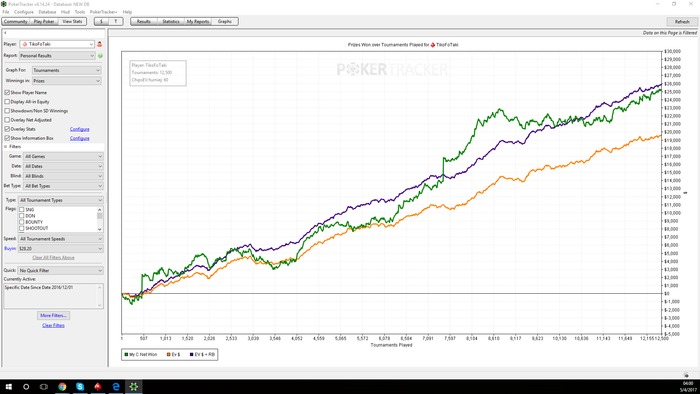
Task: Open the Game filter dropdown
Action: [x=63, y=157]
